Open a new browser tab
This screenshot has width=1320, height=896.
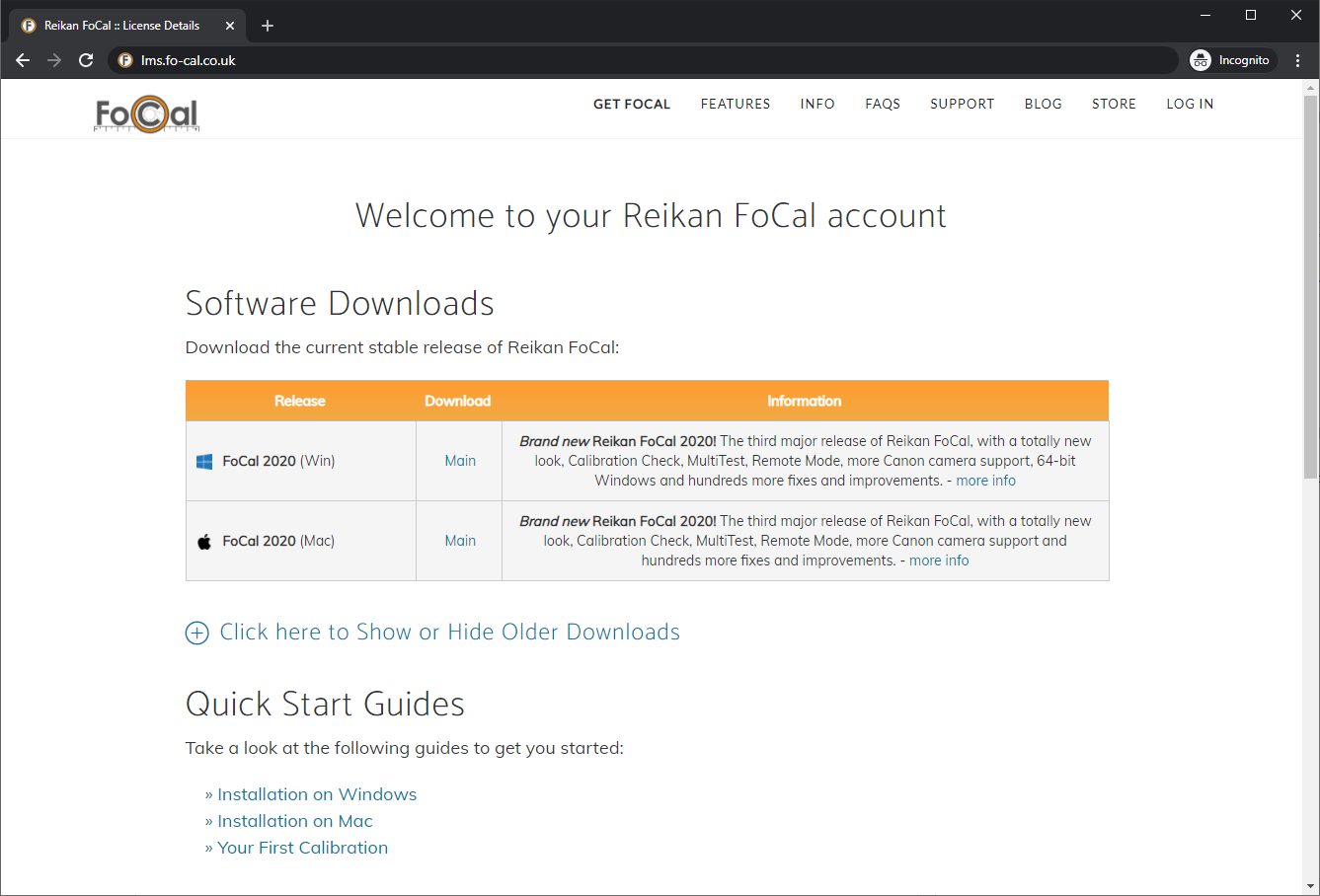coord(268,26)
